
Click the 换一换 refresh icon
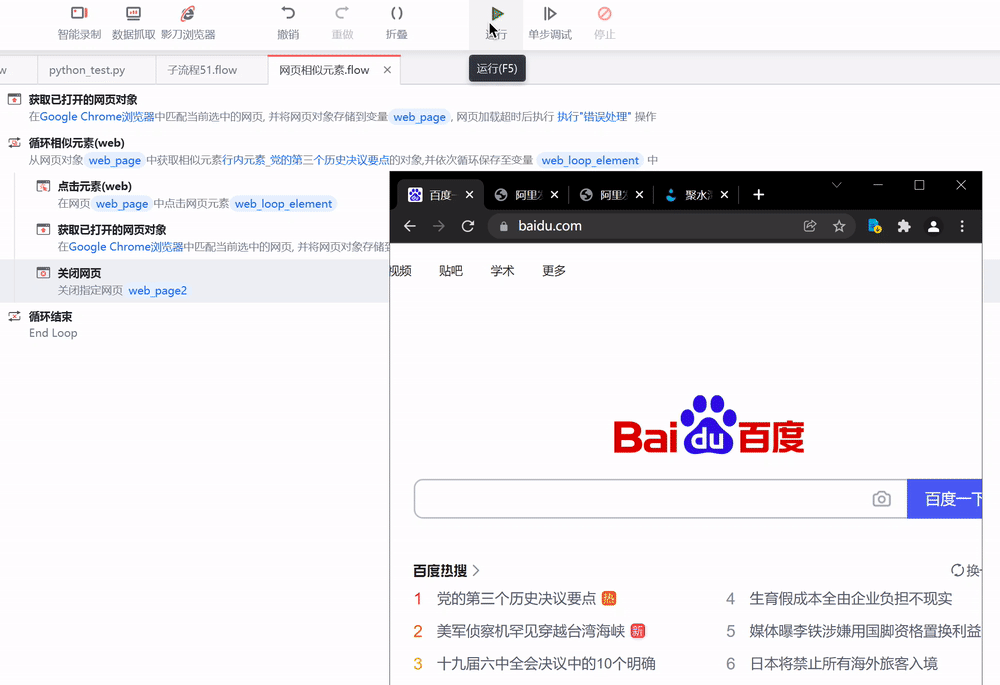957,570
